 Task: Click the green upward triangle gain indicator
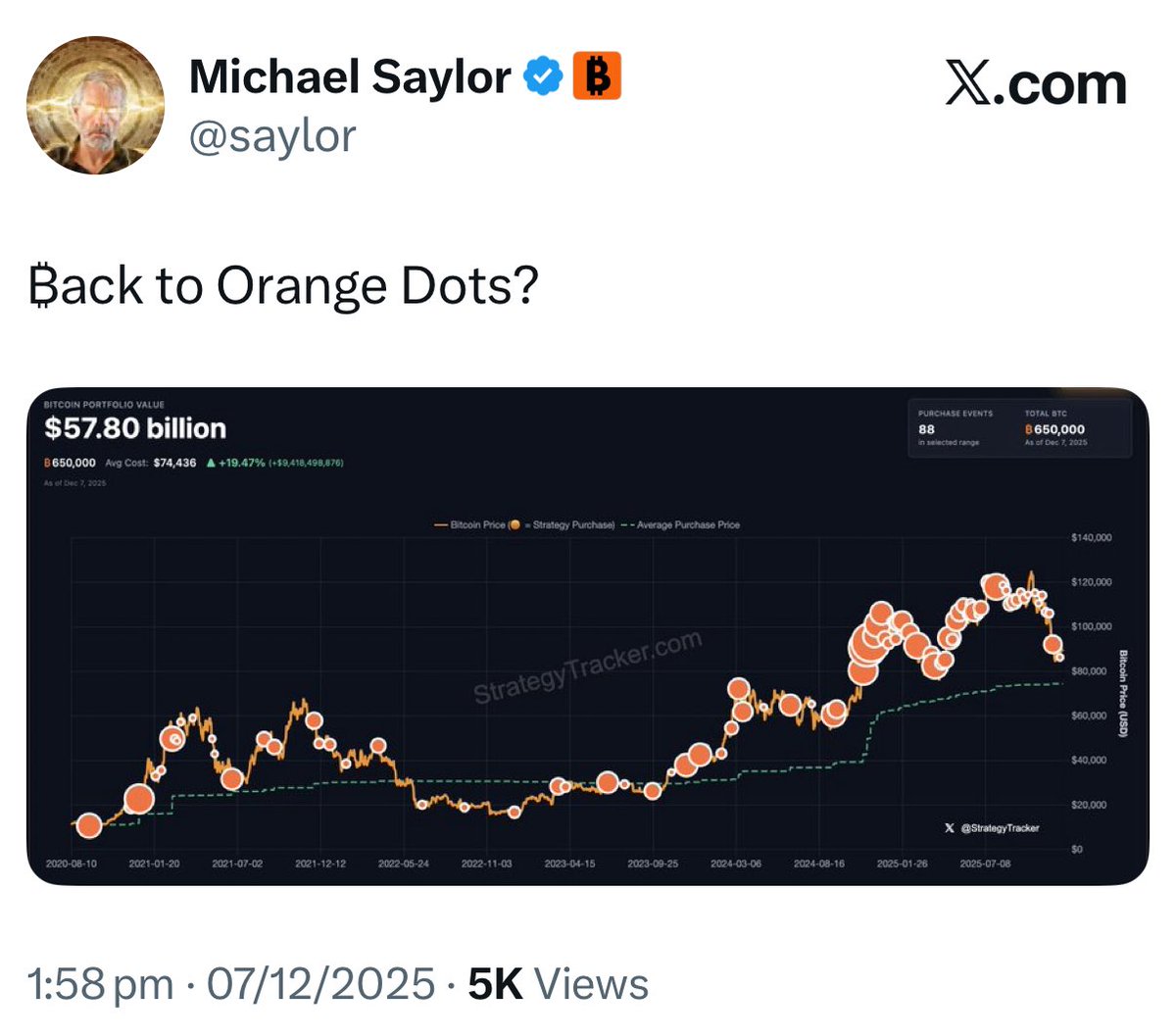(211, 463)
